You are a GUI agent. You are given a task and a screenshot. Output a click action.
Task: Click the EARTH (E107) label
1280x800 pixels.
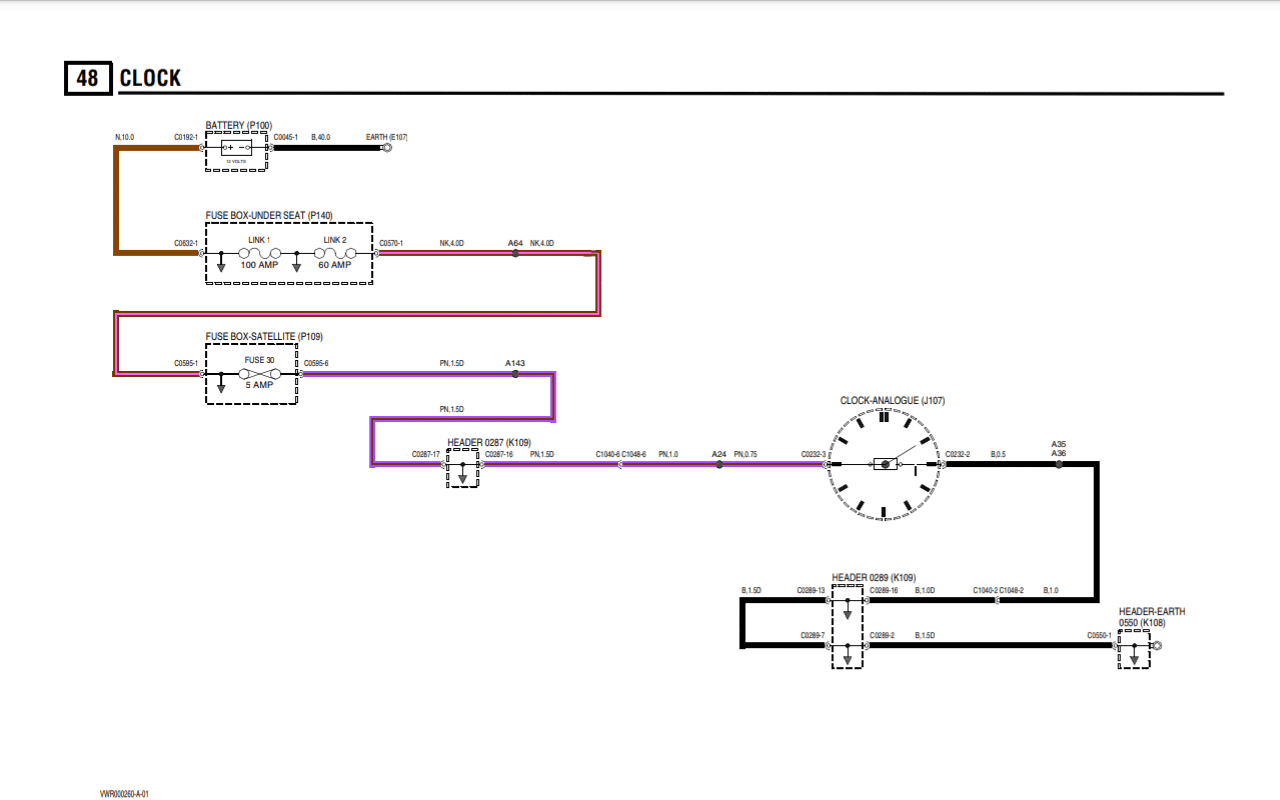point(386,137)
